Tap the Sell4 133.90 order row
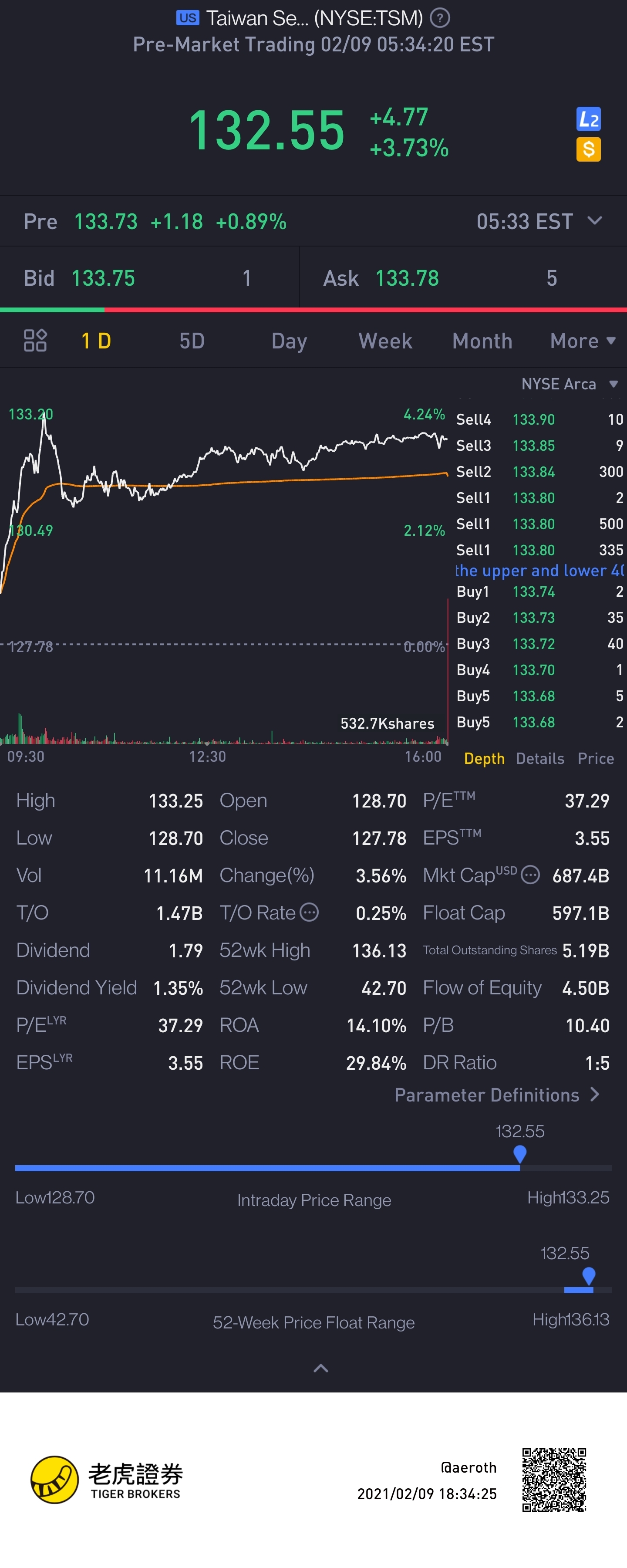627x1568 pixels. coord(539,419)
